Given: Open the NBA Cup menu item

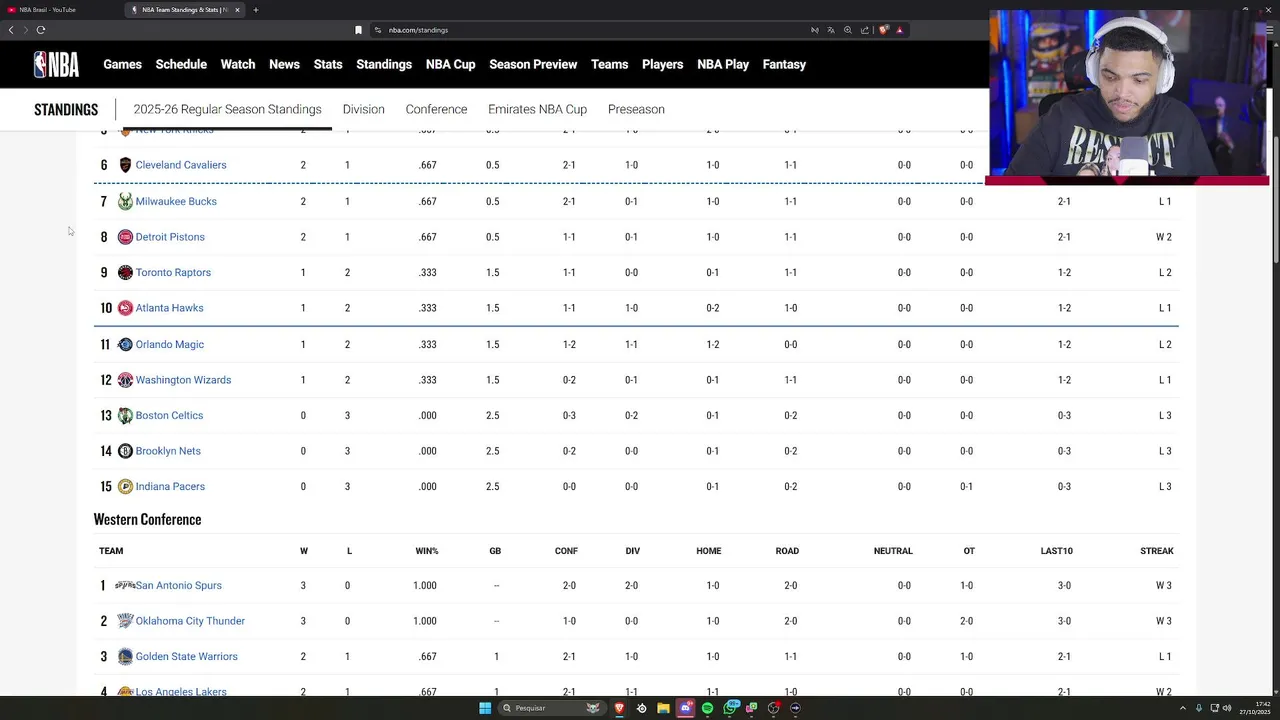Looking at the screenshot, I should tap(450, 64).
